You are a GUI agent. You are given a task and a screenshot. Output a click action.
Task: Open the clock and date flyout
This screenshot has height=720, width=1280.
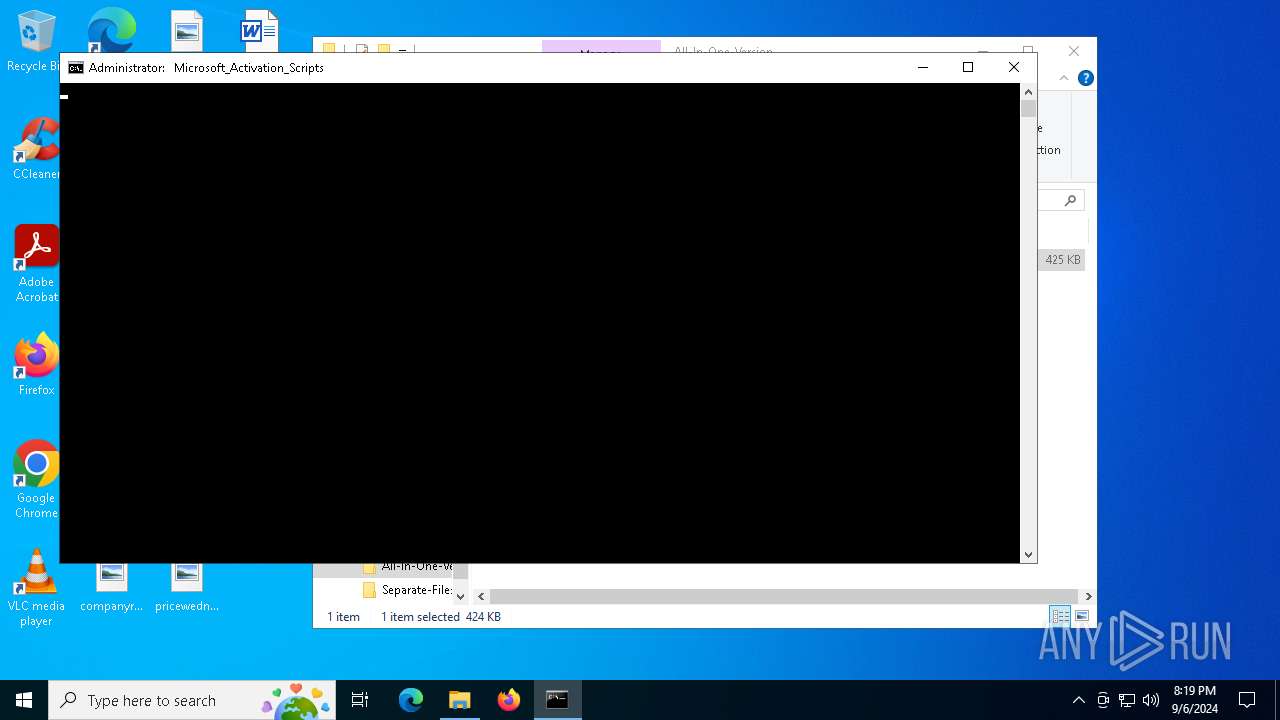[x=1195, y=700]
